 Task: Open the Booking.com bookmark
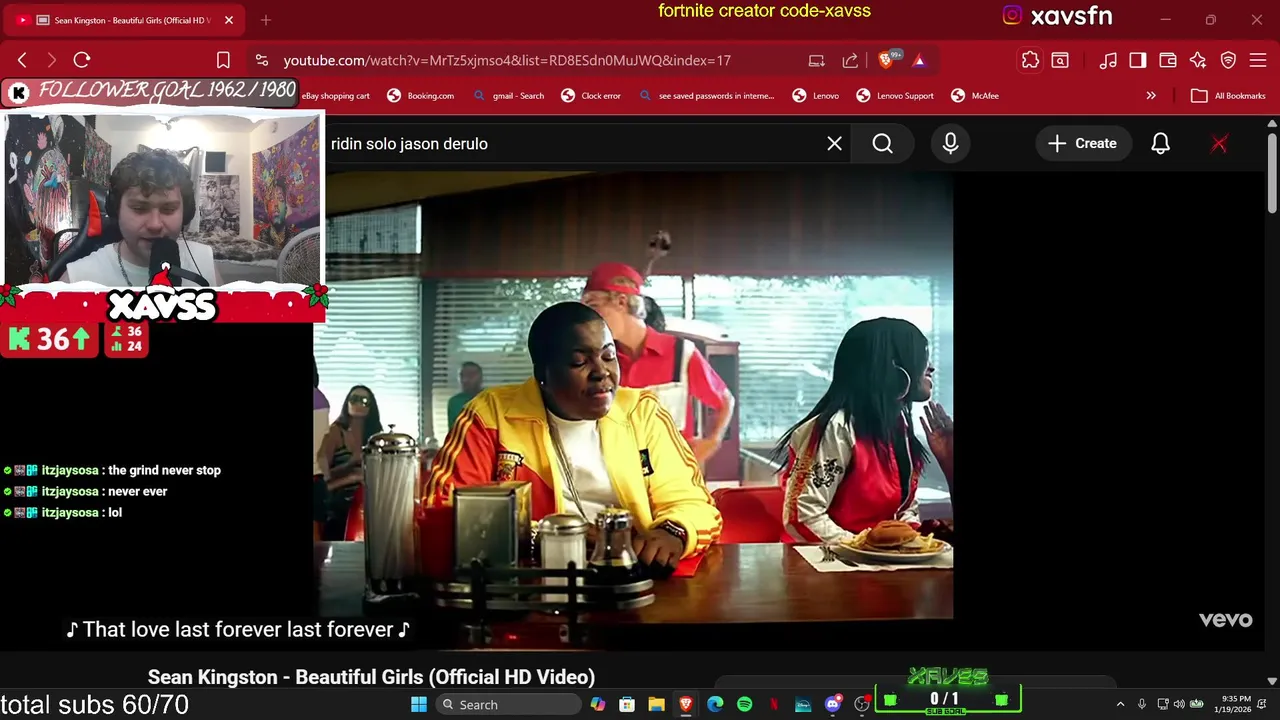point(421,96)
